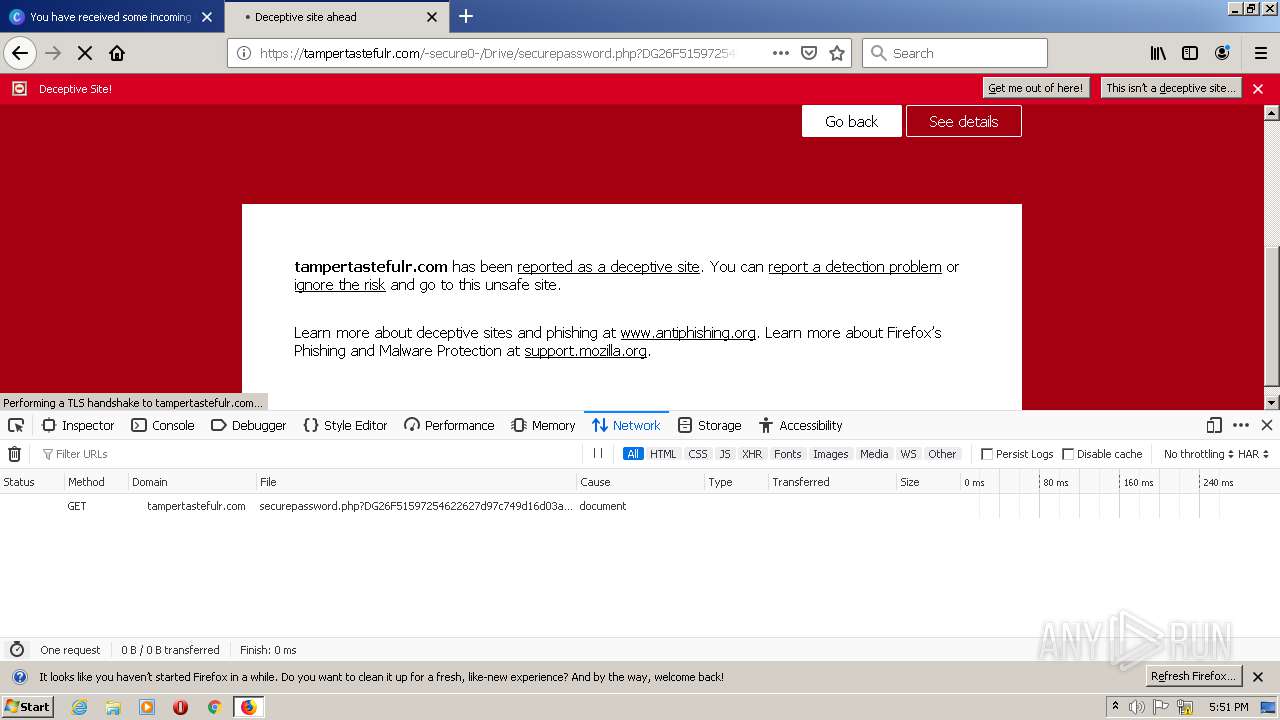Click the See details button
Viewport: 1280px width, 720px height.
point(964,121)
